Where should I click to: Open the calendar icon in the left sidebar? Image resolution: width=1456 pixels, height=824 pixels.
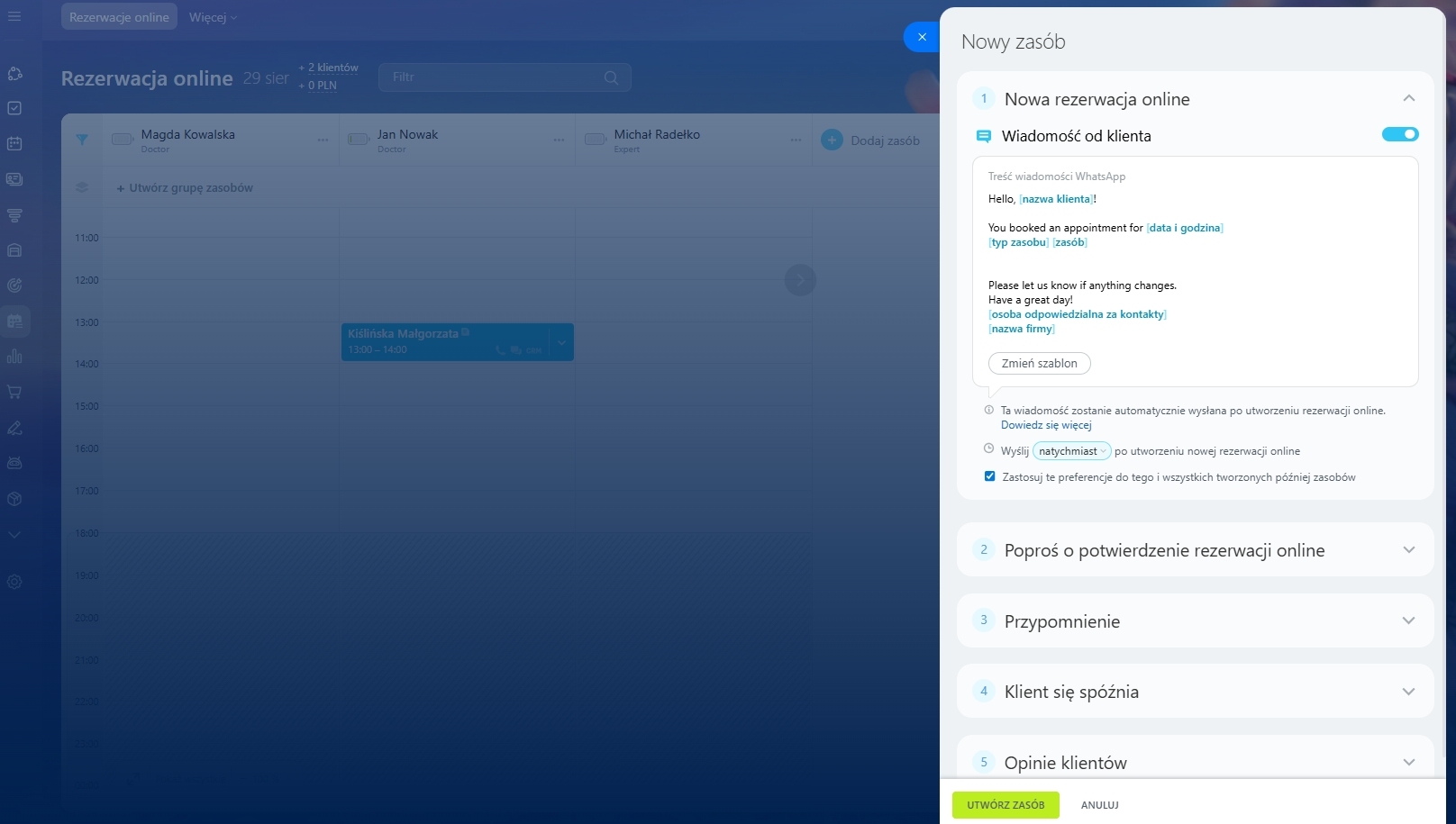14,143
